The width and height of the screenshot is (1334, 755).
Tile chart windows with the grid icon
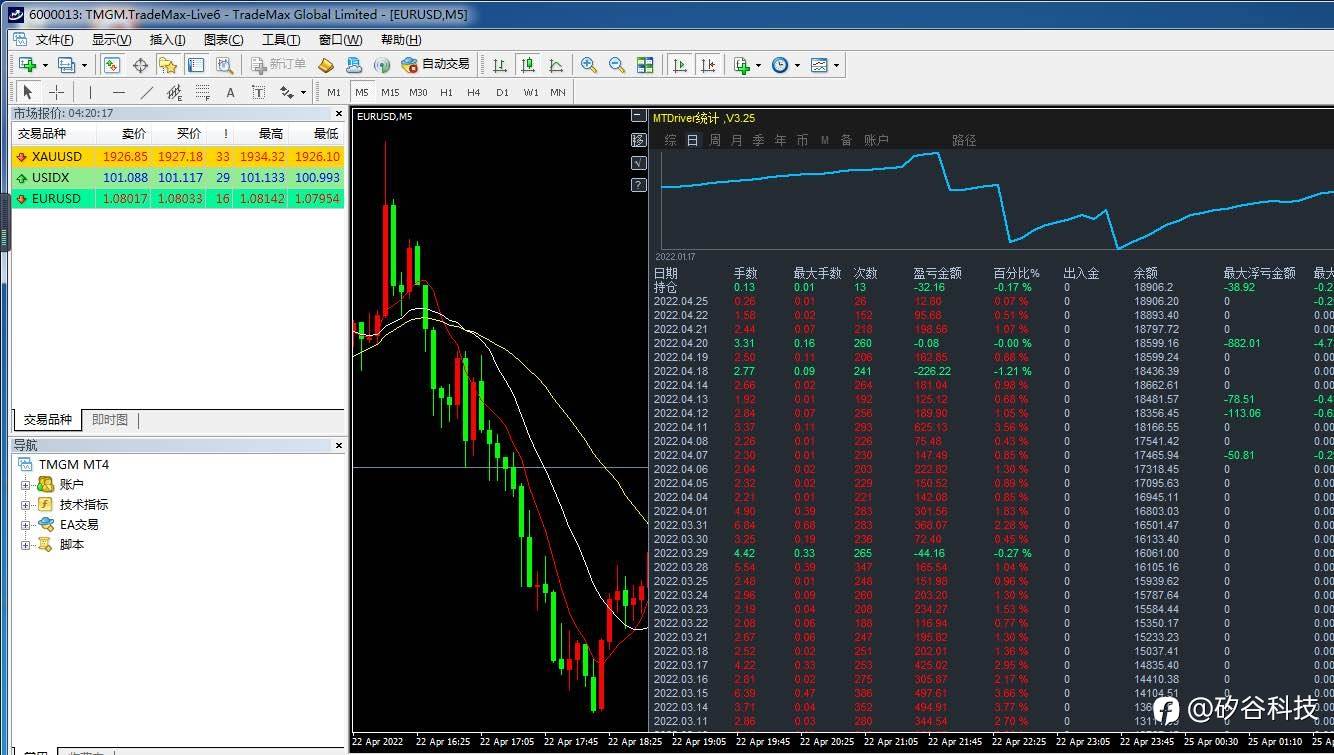click(645, 65)
